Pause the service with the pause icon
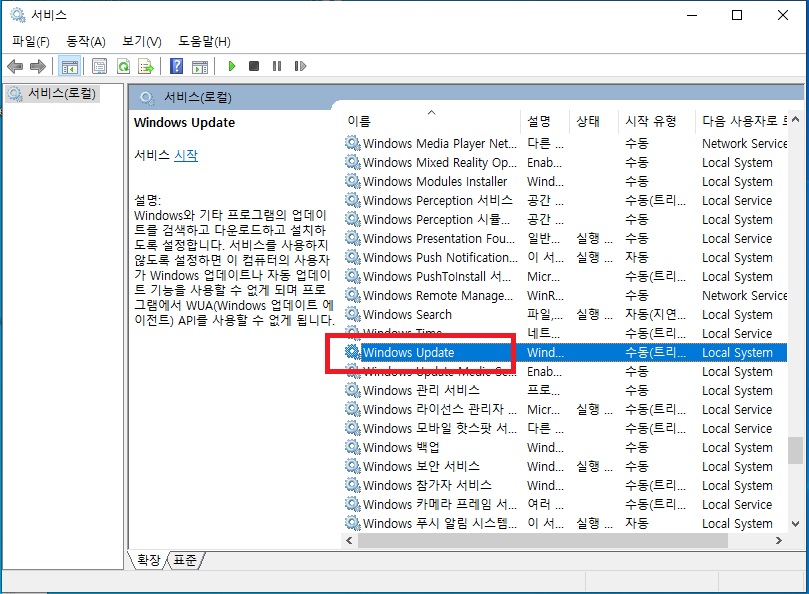 (x=277, y=66)
